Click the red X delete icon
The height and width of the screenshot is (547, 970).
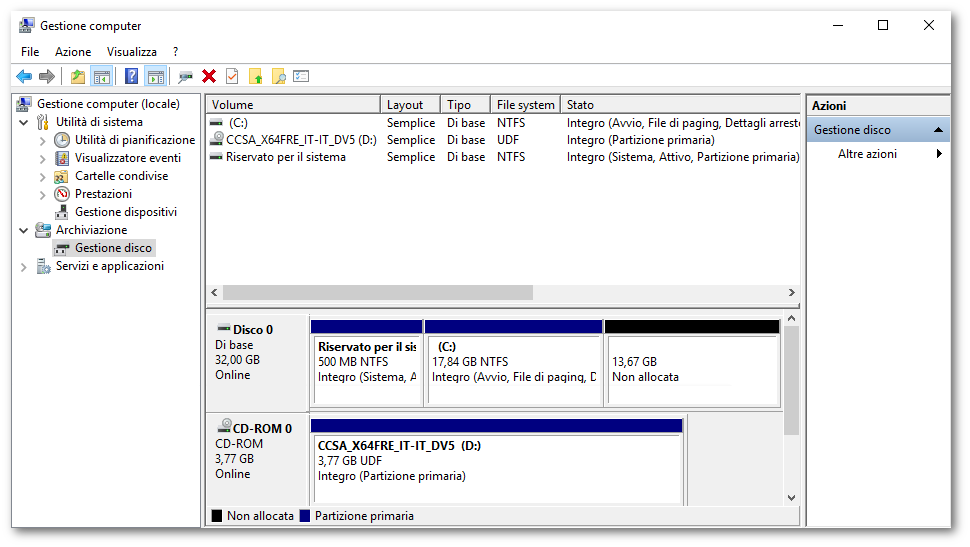click(209, 76)
